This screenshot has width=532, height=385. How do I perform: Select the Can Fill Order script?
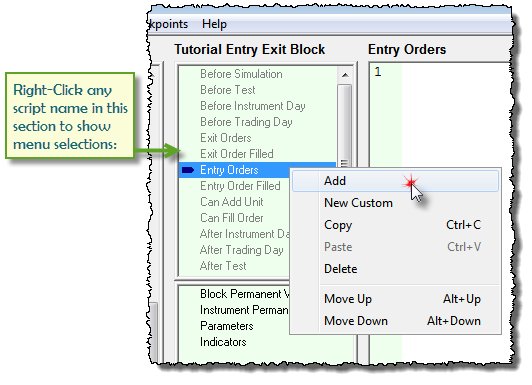(232, 218)
